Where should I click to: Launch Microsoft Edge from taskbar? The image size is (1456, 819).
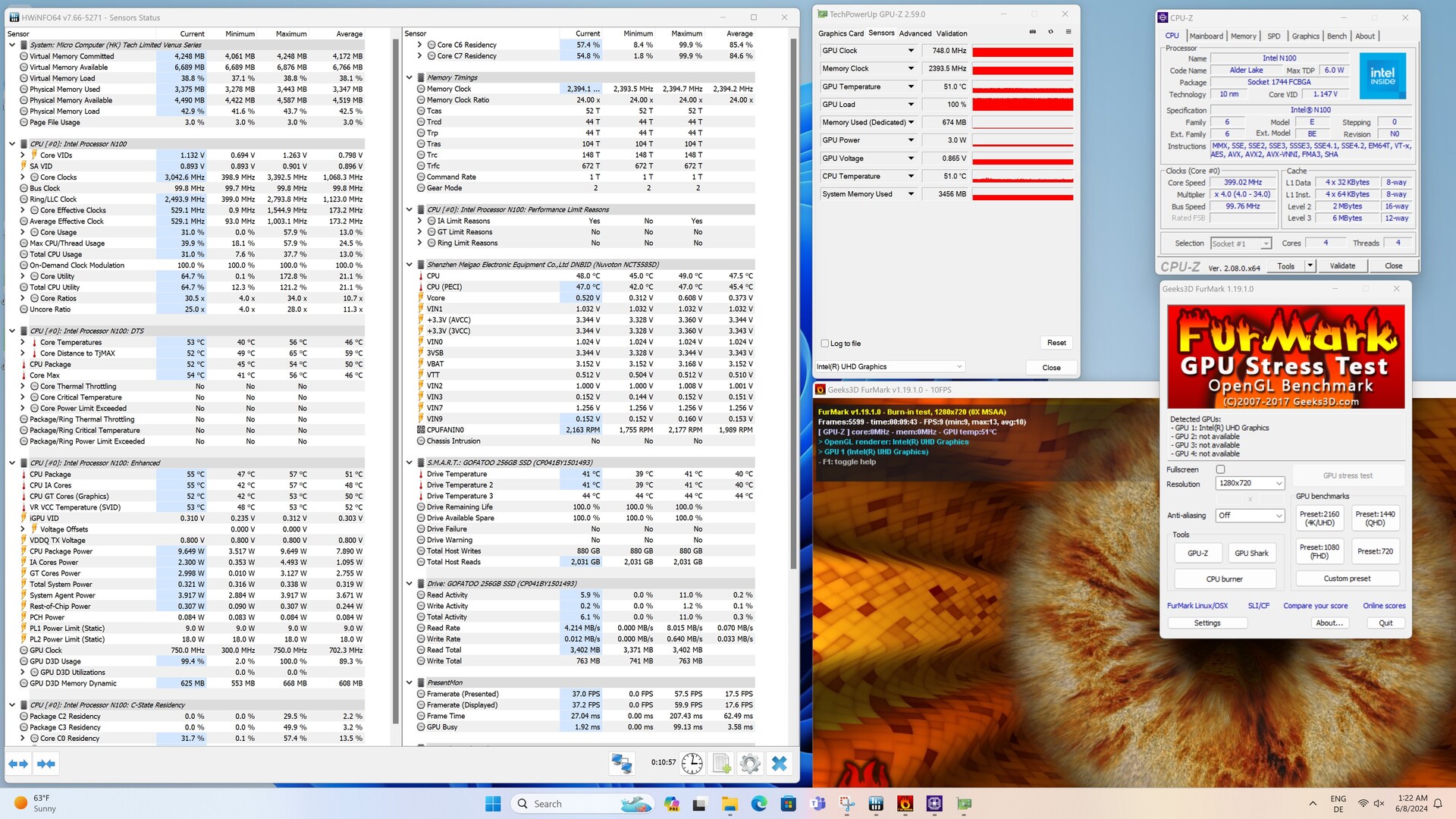point(759,804)
